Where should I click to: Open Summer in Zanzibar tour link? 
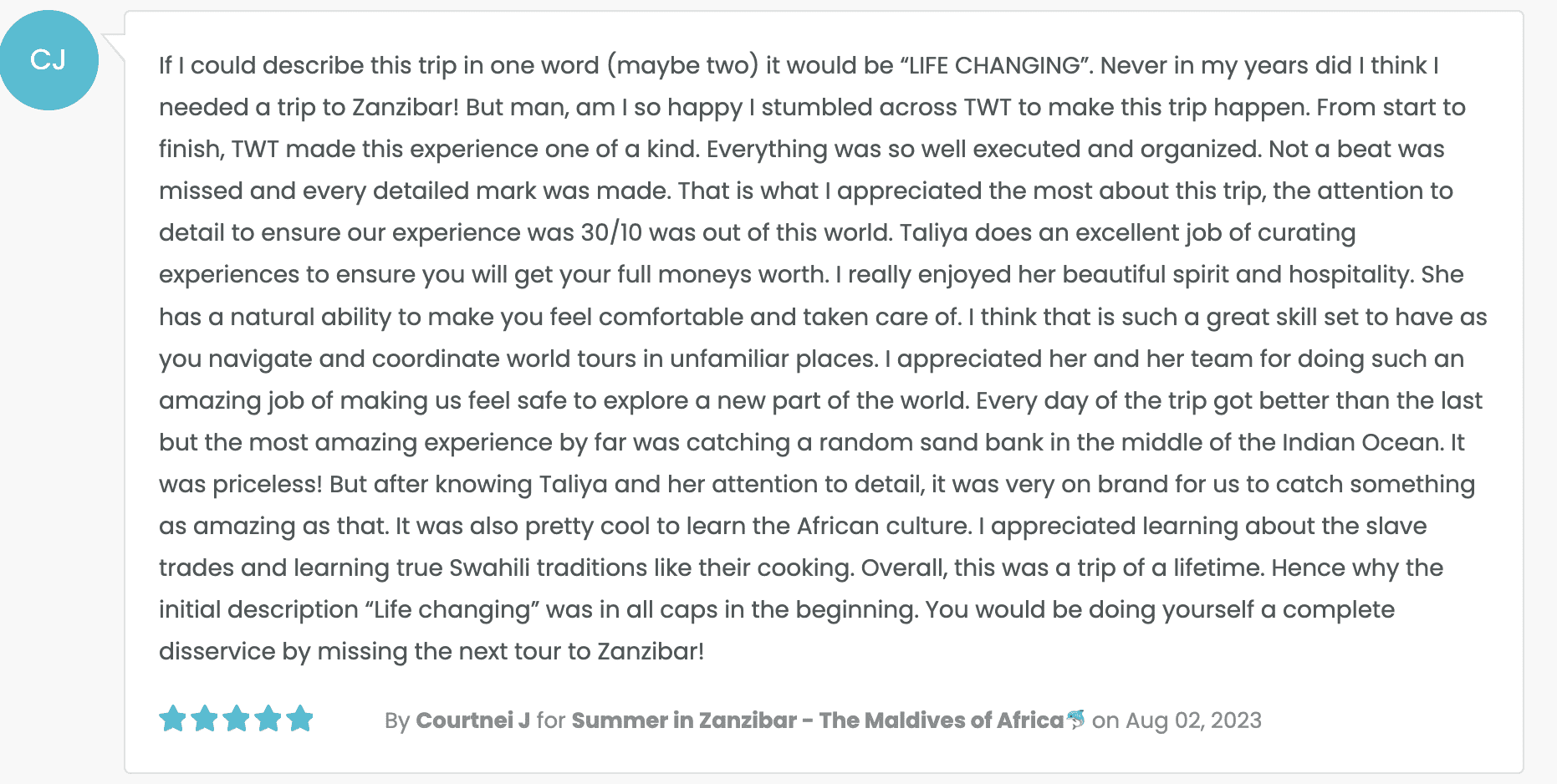[817, 720]
